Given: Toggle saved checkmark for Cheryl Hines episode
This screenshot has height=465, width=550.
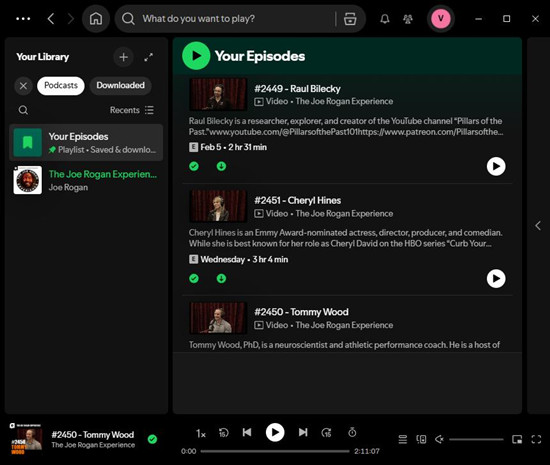Looking at the screenshot, I should [x=194, y=278].
